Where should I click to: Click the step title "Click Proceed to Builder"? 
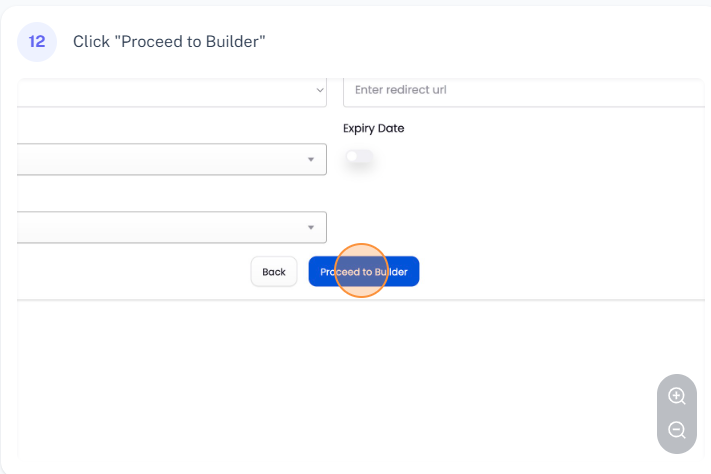click(169, 42)
